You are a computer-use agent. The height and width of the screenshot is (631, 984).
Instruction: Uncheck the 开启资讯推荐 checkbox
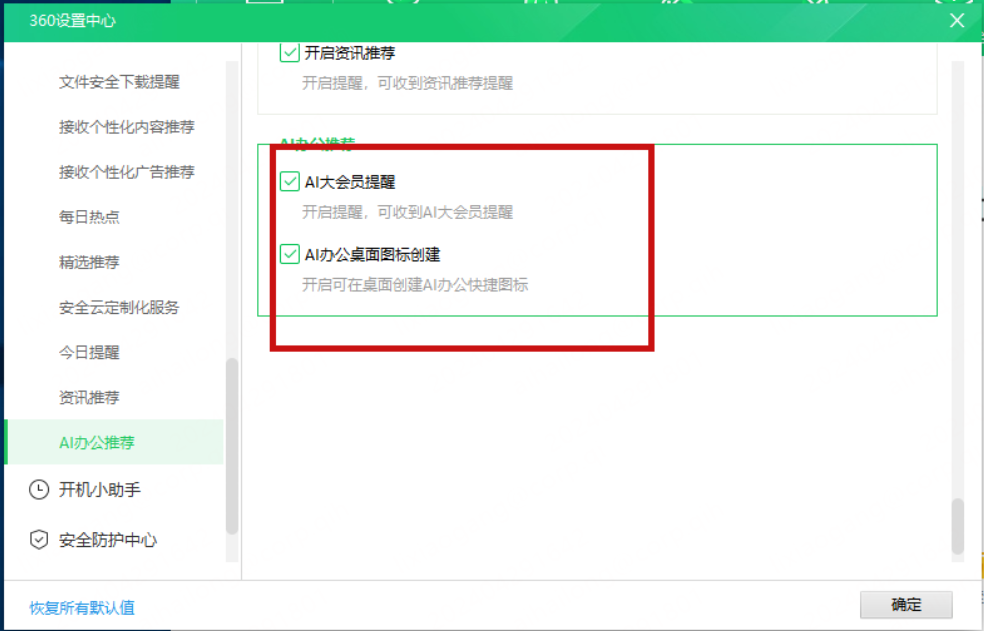[289, 53]
